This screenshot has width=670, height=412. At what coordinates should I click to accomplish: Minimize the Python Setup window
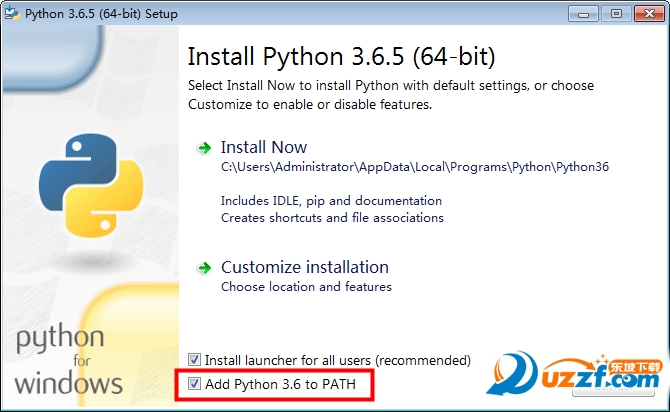[x=584, y=12]
